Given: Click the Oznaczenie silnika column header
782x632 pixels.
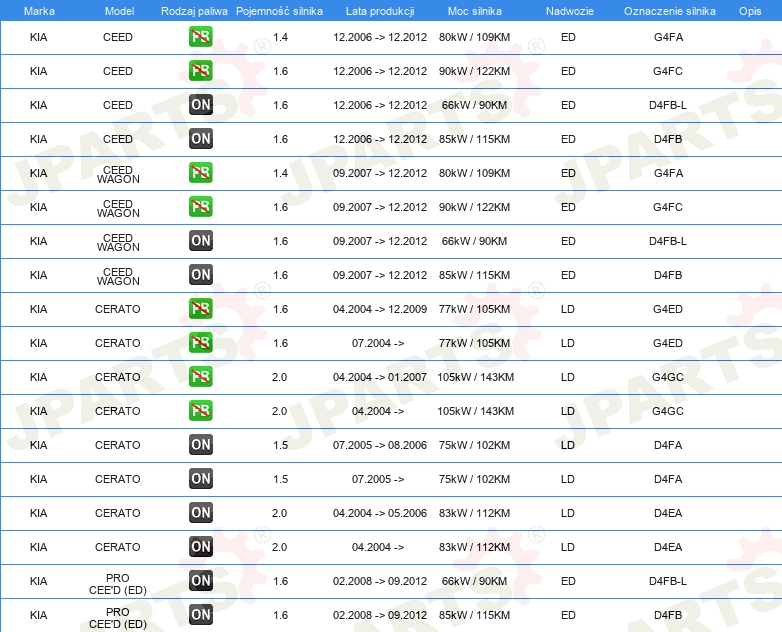Looking at the screenshot, I should click(x=669, y=11).
